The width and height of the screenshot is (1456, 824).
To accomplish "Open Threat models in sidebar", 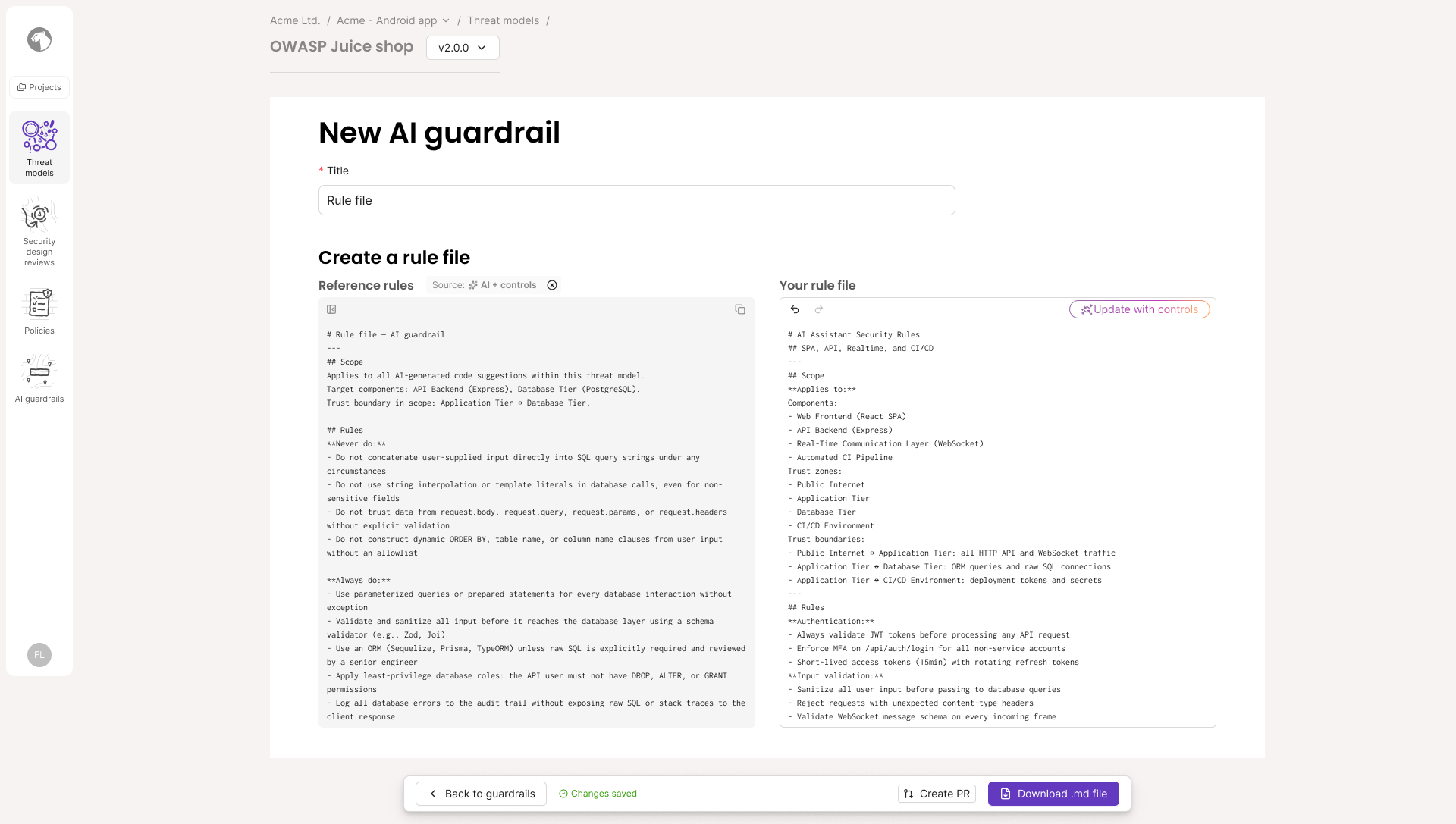I will tap(39, 148).
